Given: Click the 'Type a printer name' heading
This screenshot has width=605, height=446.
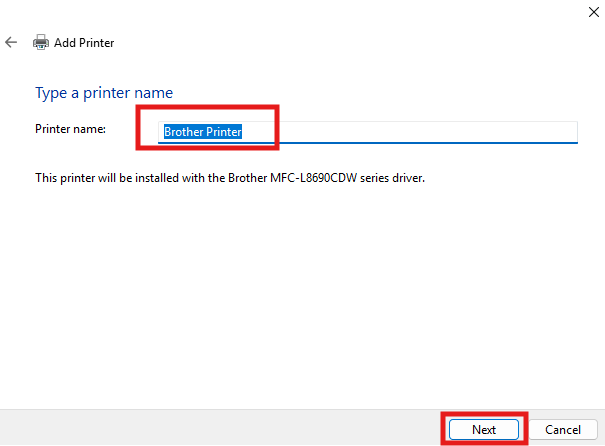Looking at the screenshot, I should coord(104,93).
